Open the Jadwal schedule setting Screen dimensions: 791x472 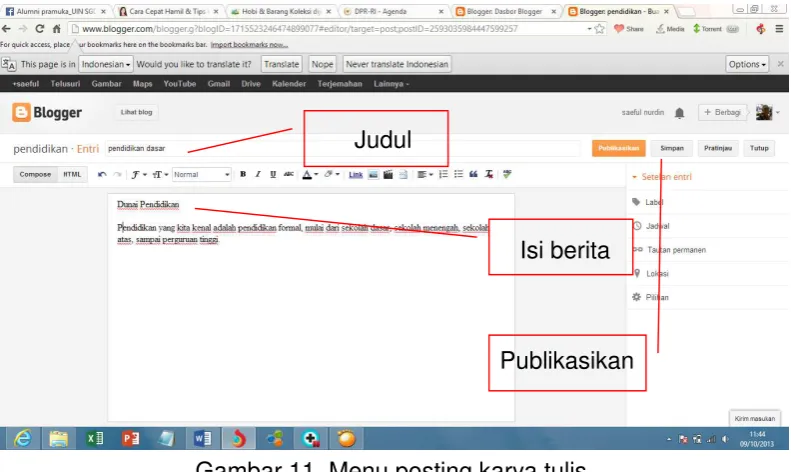651,226
